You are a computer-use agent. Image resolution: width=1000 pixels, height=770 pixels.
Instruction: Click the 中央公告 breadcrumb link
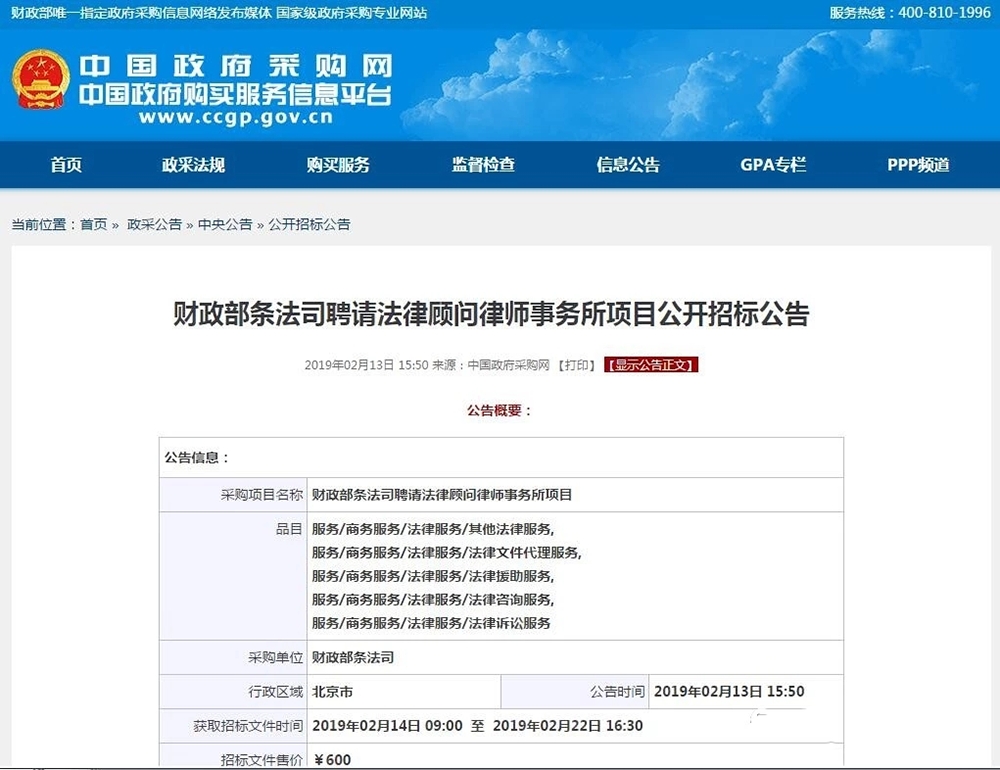tap(225, 225)
